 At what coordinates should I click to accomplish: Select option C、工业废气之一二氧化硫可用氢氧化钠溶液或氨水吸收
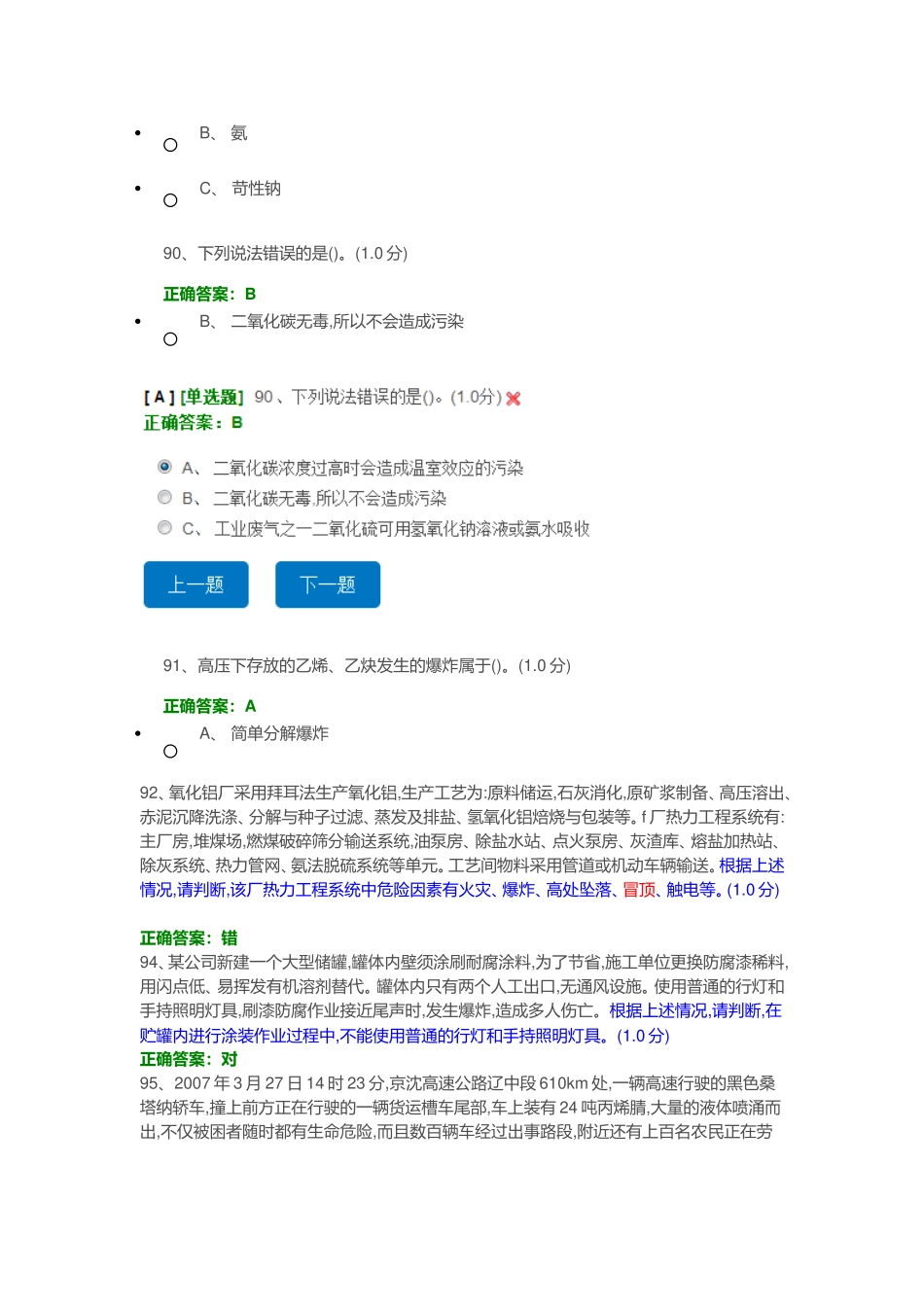(x=164, y=527)
